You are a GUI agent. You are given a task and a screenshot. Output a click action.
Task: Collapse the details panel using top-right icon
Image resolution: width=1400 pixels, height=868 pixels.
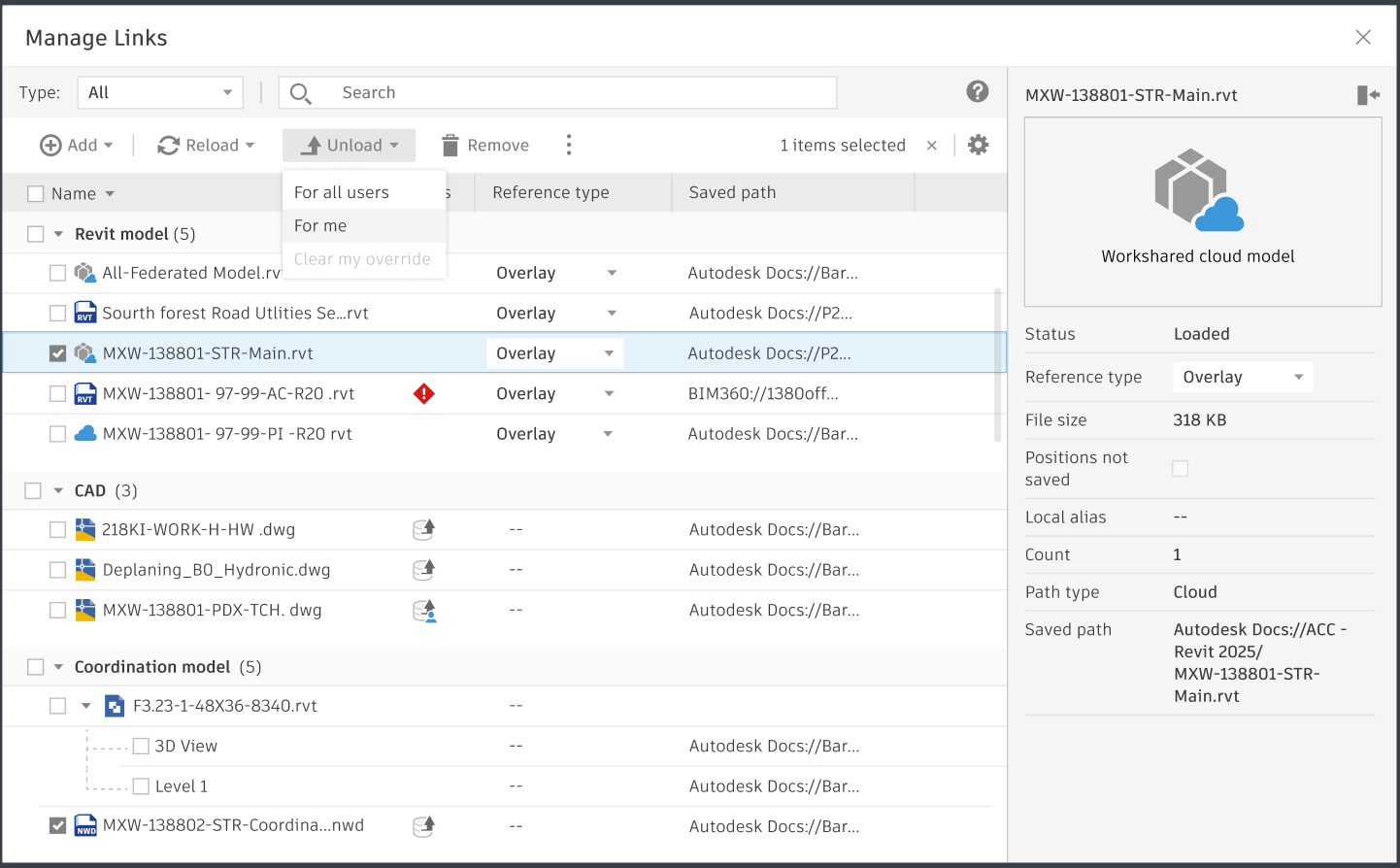pos(1368,94)
